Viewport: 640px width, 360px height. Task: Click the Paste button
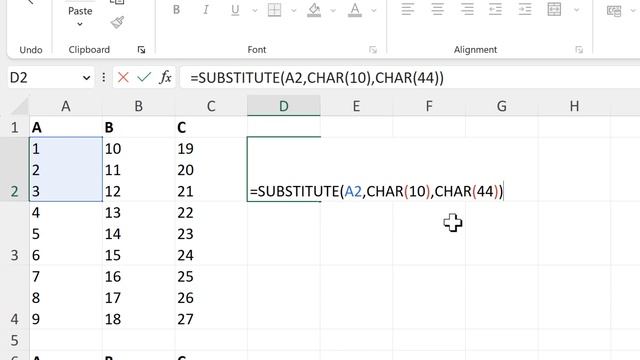pos(80,11)
